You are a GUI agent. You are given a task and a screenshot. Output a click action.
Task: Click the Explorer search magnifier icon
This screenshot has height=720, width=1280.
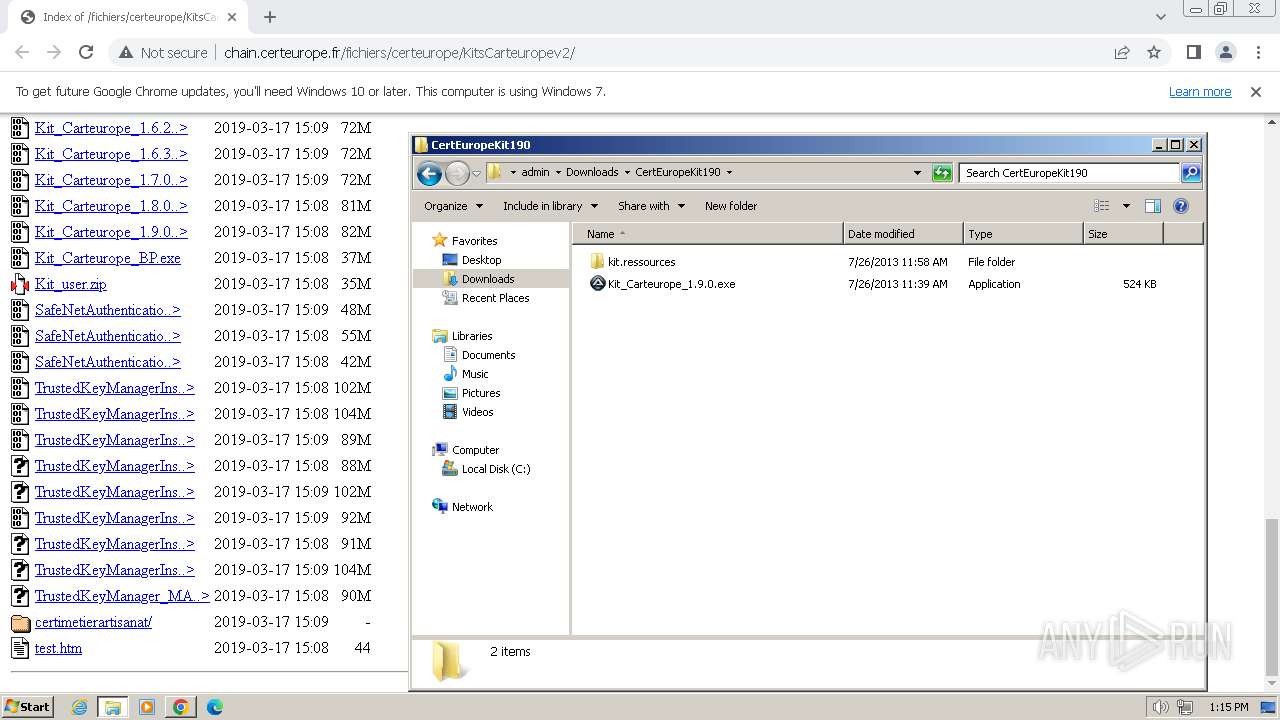tap(1190, 173)
